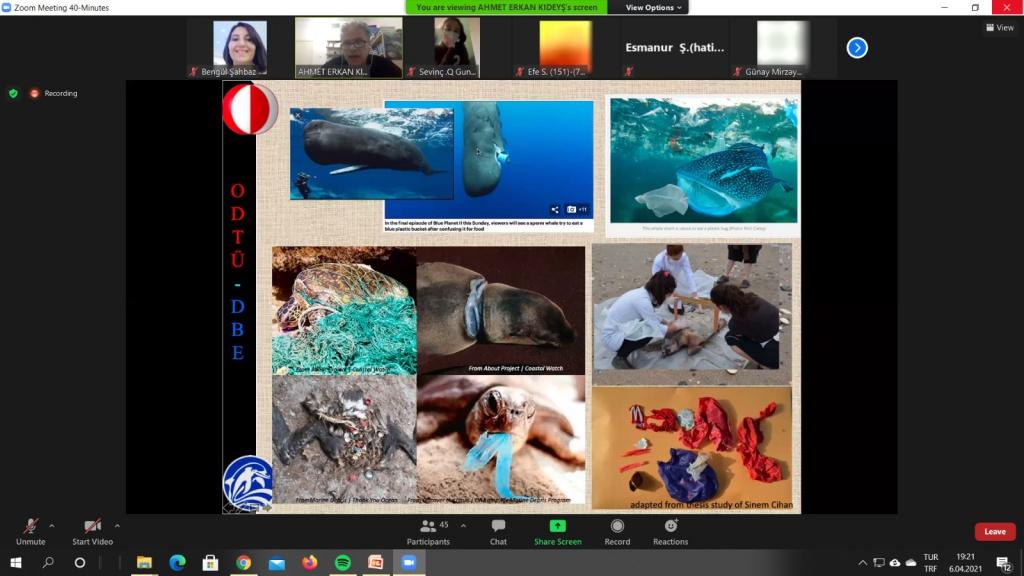Click share icon on whale image

click(x=554, y=210)
